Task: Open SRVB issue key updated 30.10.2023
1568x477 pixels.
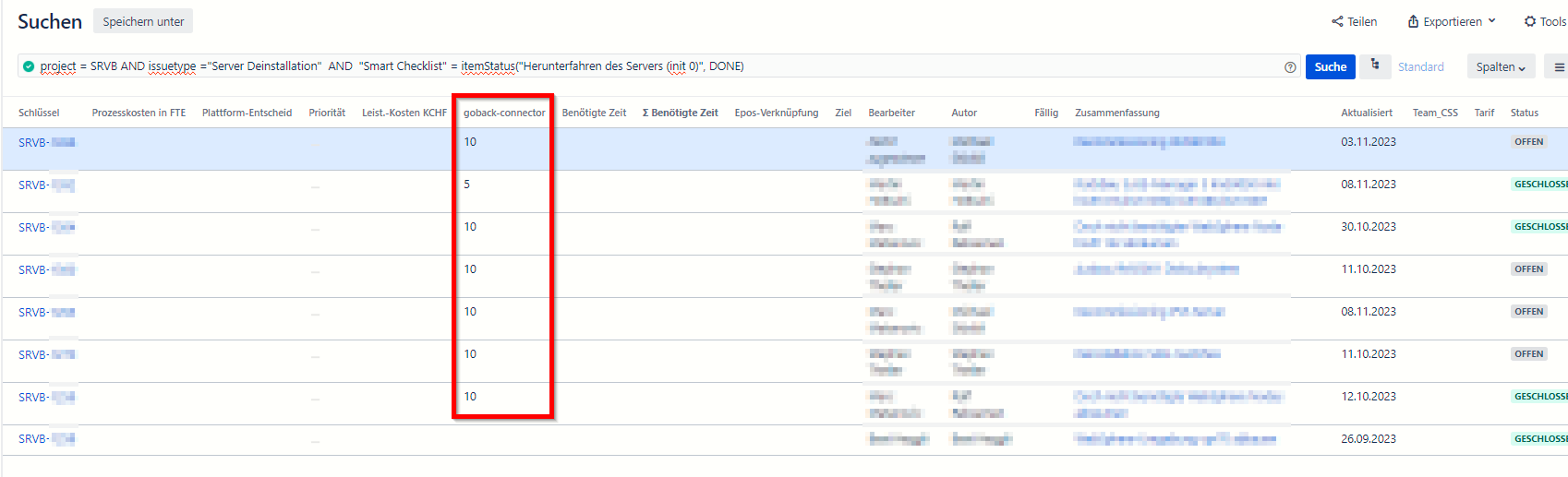Action: 47,227
